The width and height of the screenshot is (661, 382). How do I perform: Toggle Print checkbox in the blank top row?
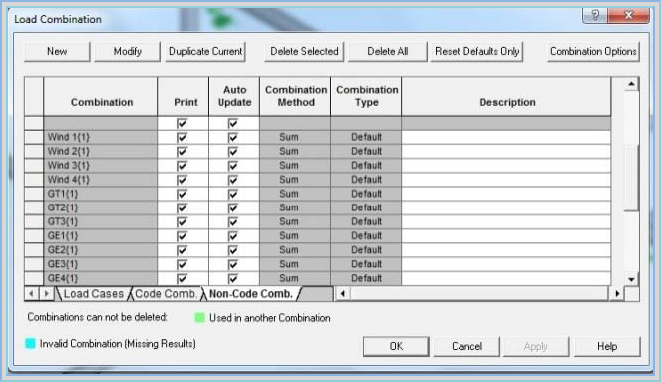tap(182, 124)
